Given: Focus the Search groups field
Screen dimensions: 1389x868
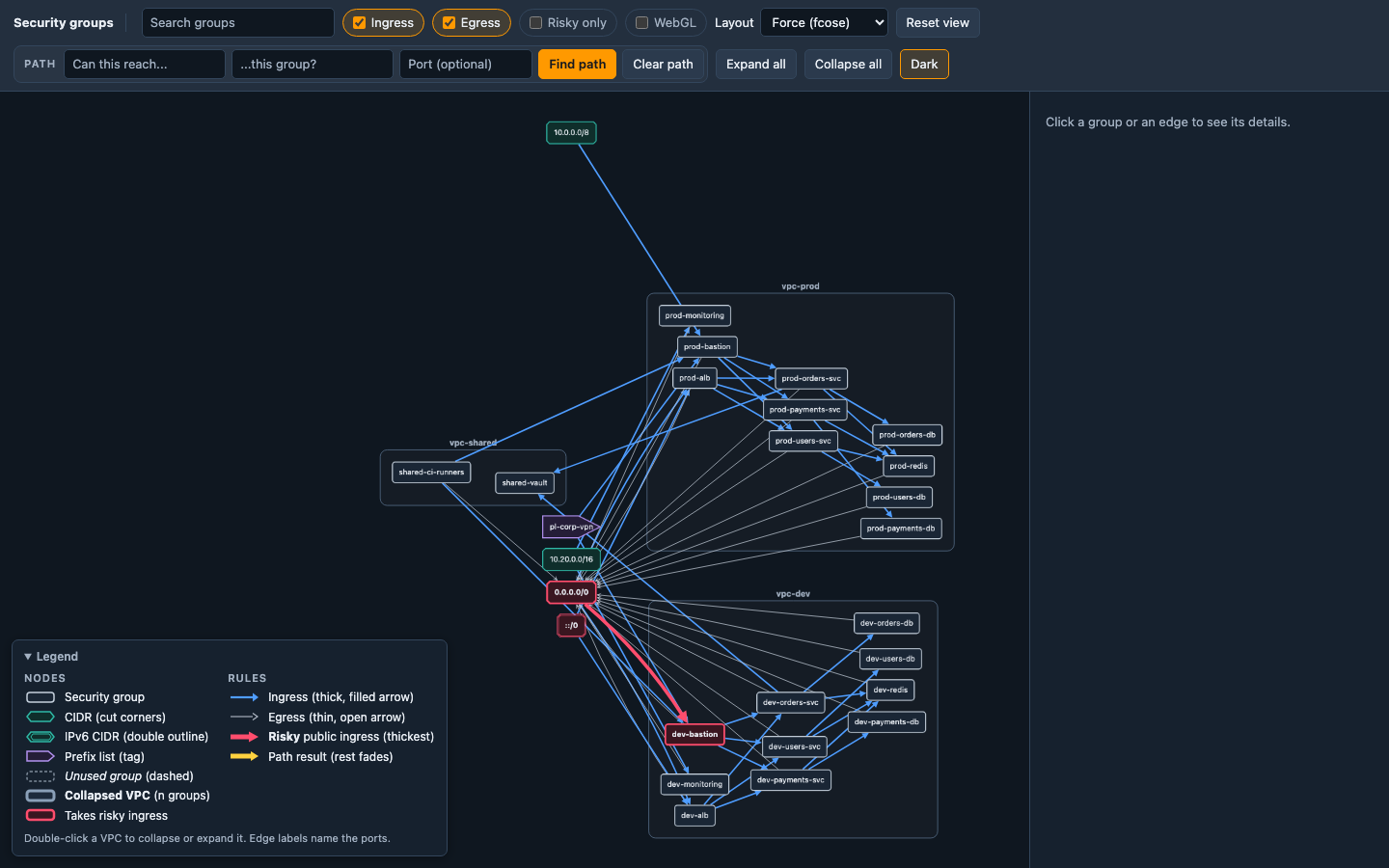Looking at the screenshot, I should (238, 23).
